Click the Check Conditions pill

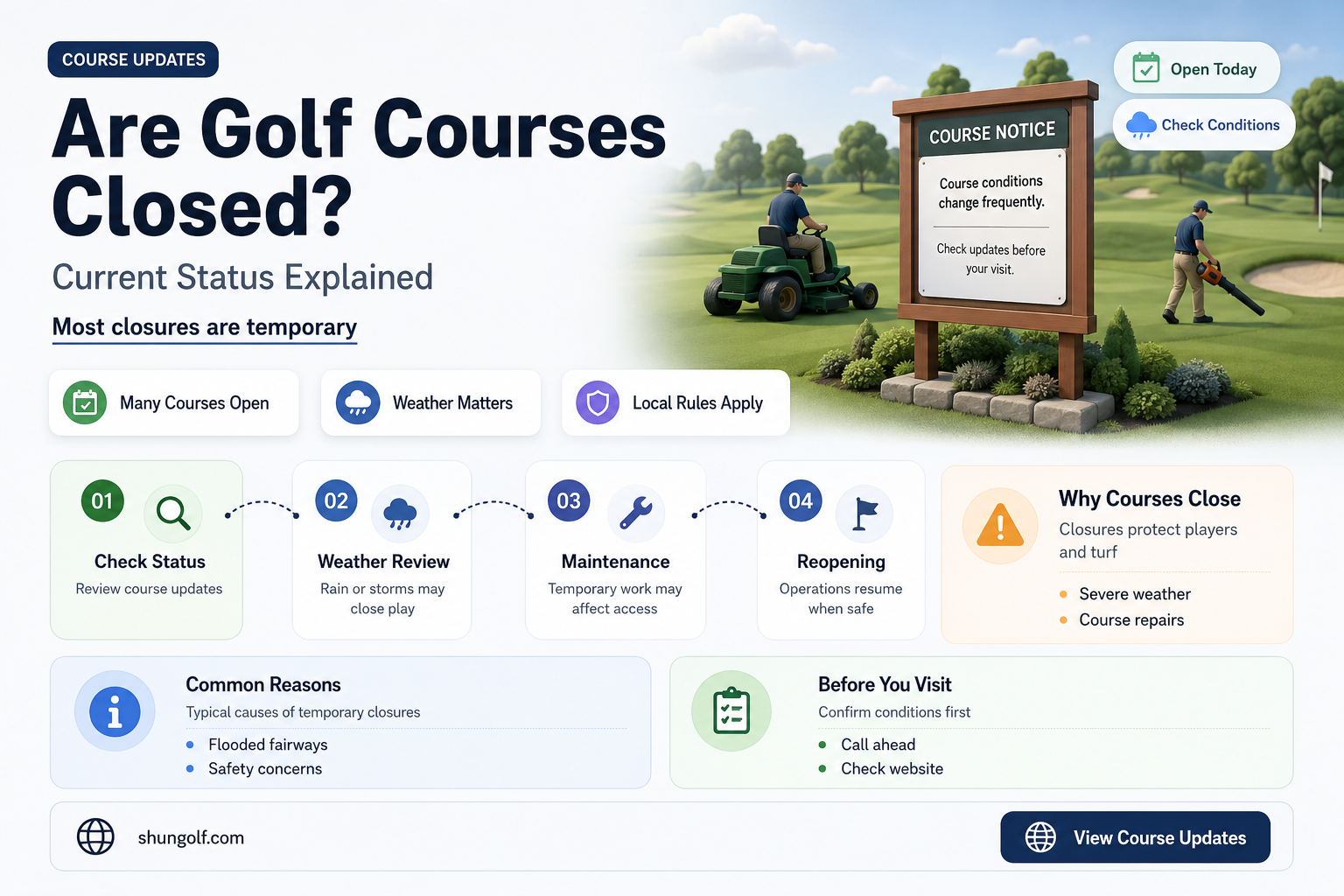[1204, 125]
